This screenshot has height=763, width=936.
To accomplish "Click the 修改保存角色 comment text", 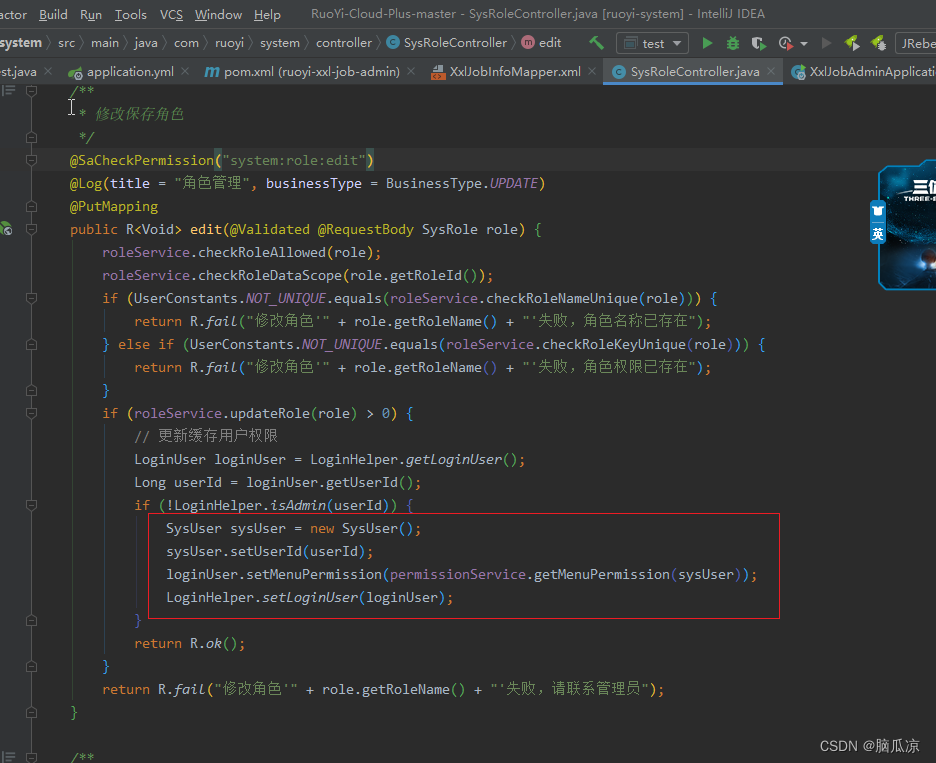I will (x=139, y=114).
